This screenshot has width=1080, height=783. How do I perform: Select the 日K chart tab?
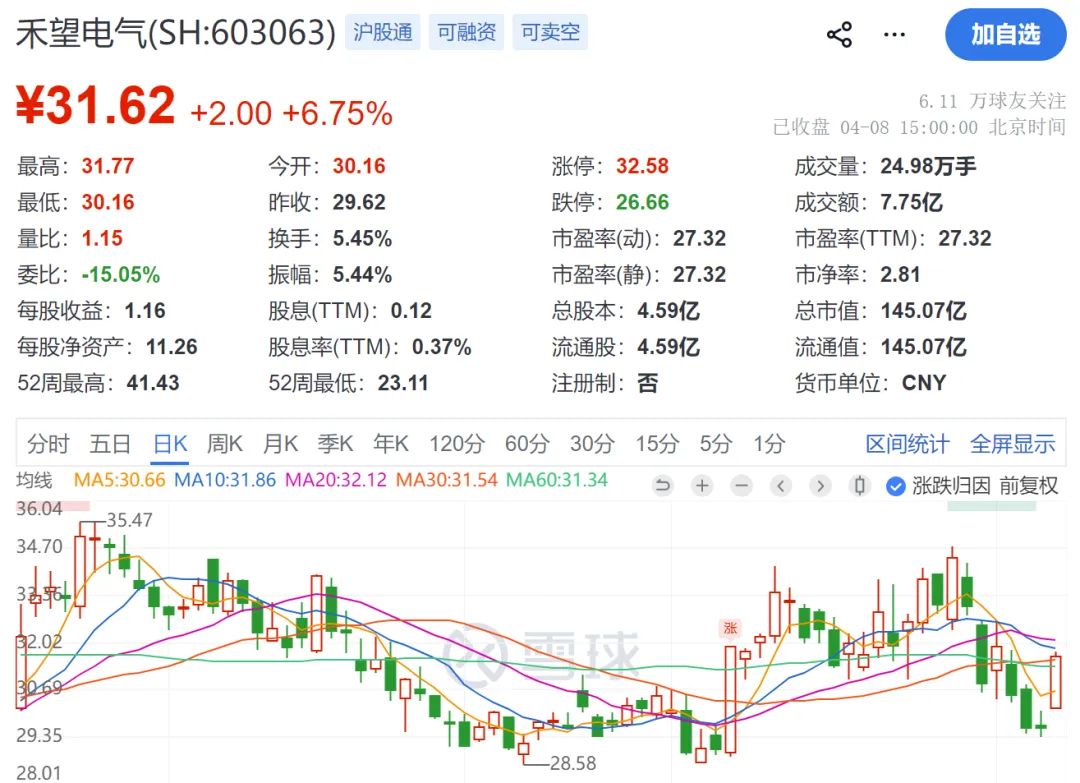170,444
